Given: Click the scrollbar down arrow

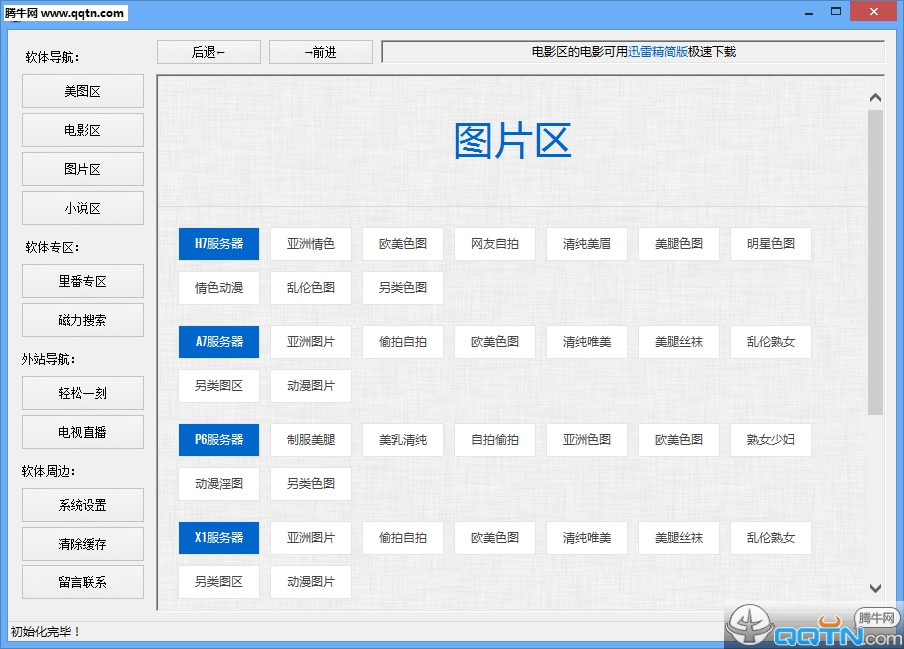Looking at the screenshot, I should point(875,588).
